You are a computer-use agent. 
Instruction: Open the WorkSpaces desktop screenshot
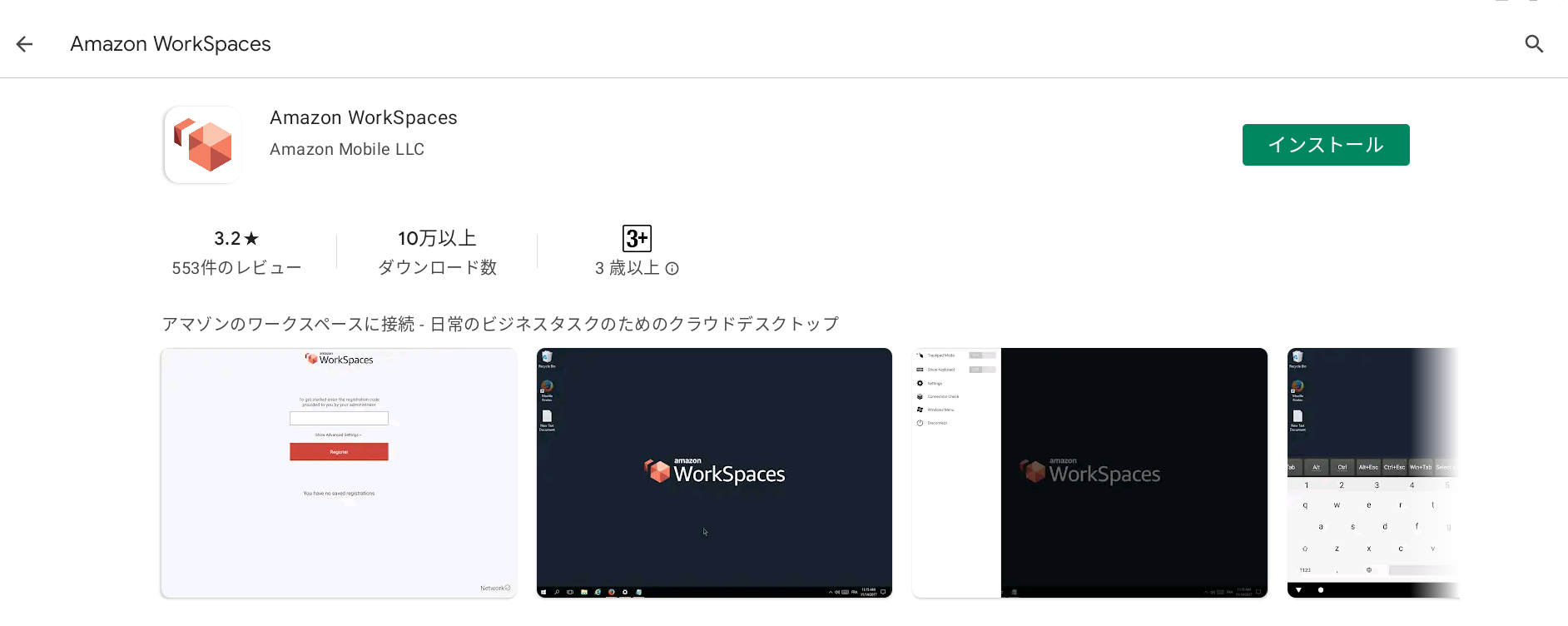click(x=714, y=473)
